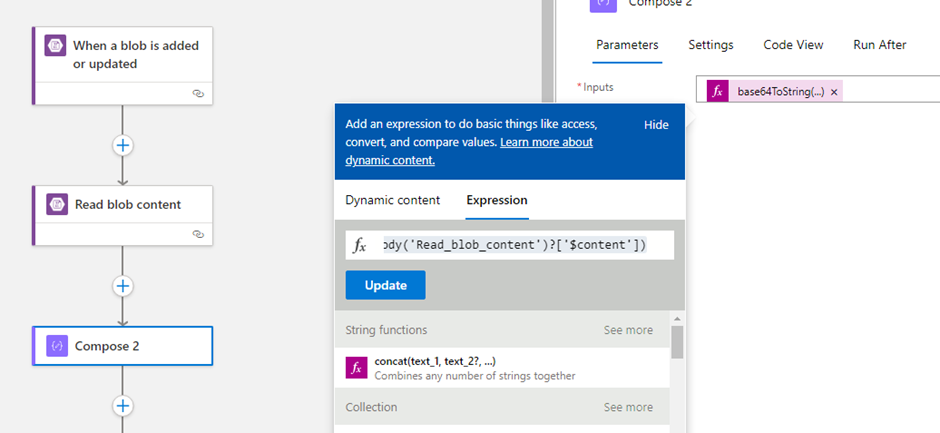Select the Read blob content card

(x=122, y=215)
